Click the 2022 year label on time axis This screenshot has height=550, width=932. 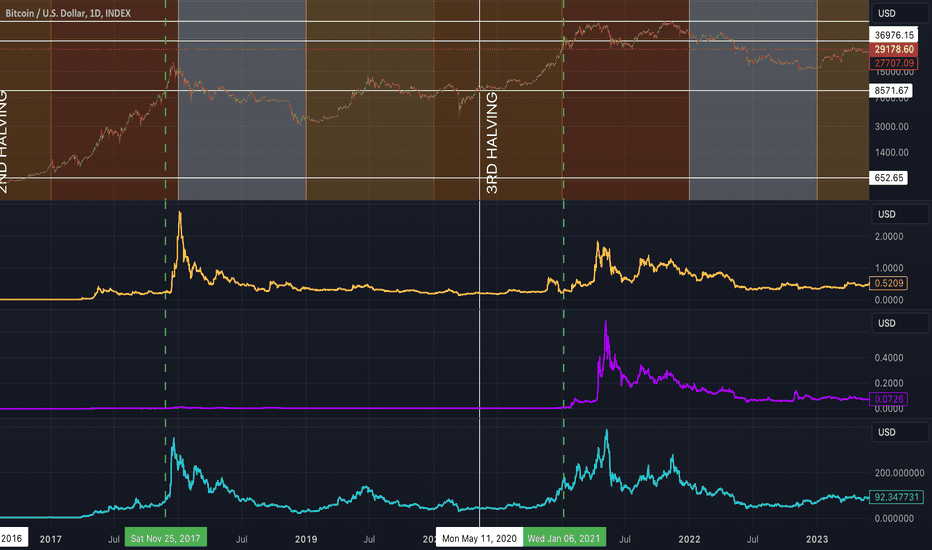[689, 539]
